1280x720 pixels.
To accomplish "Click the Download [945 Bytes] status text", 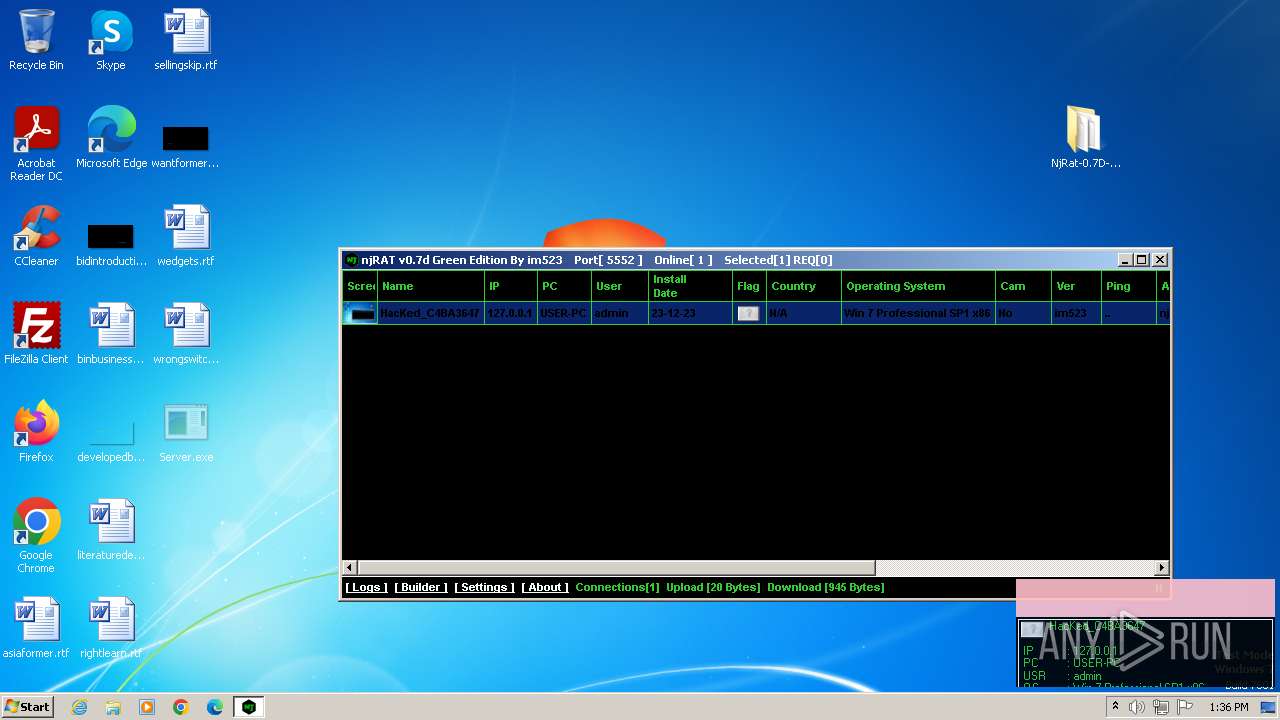I will (x=826, y=587).
